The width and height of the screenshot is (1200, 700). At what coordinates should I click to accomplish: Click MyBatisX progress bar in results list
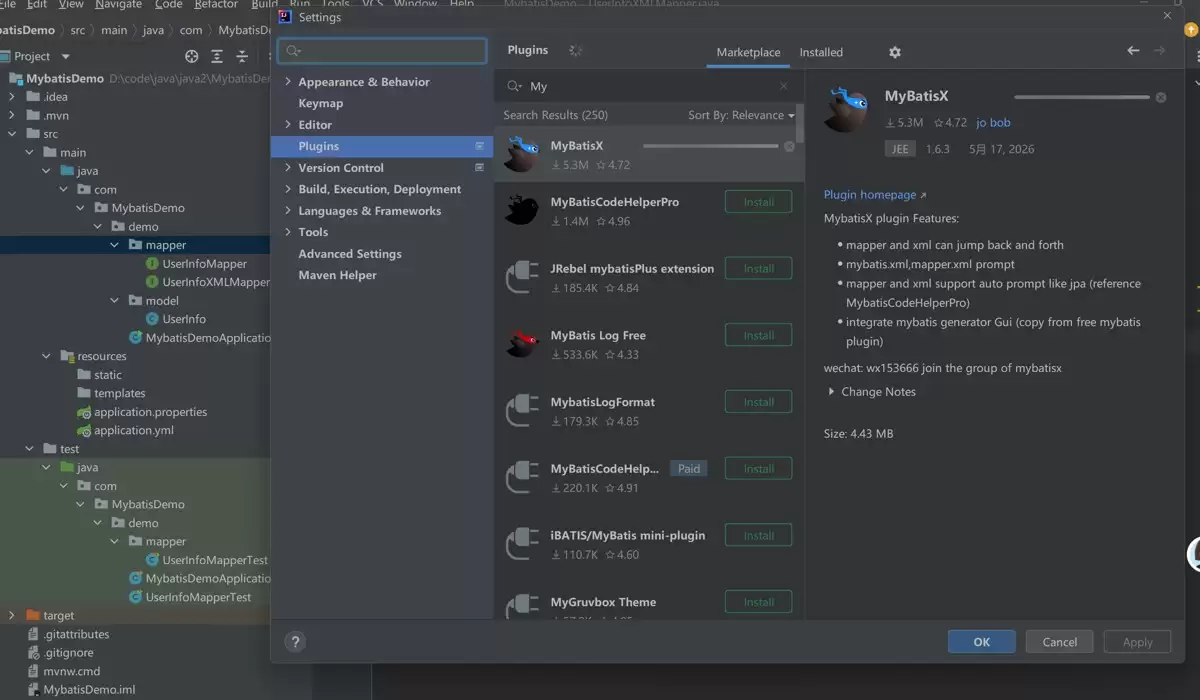(711, 146)
